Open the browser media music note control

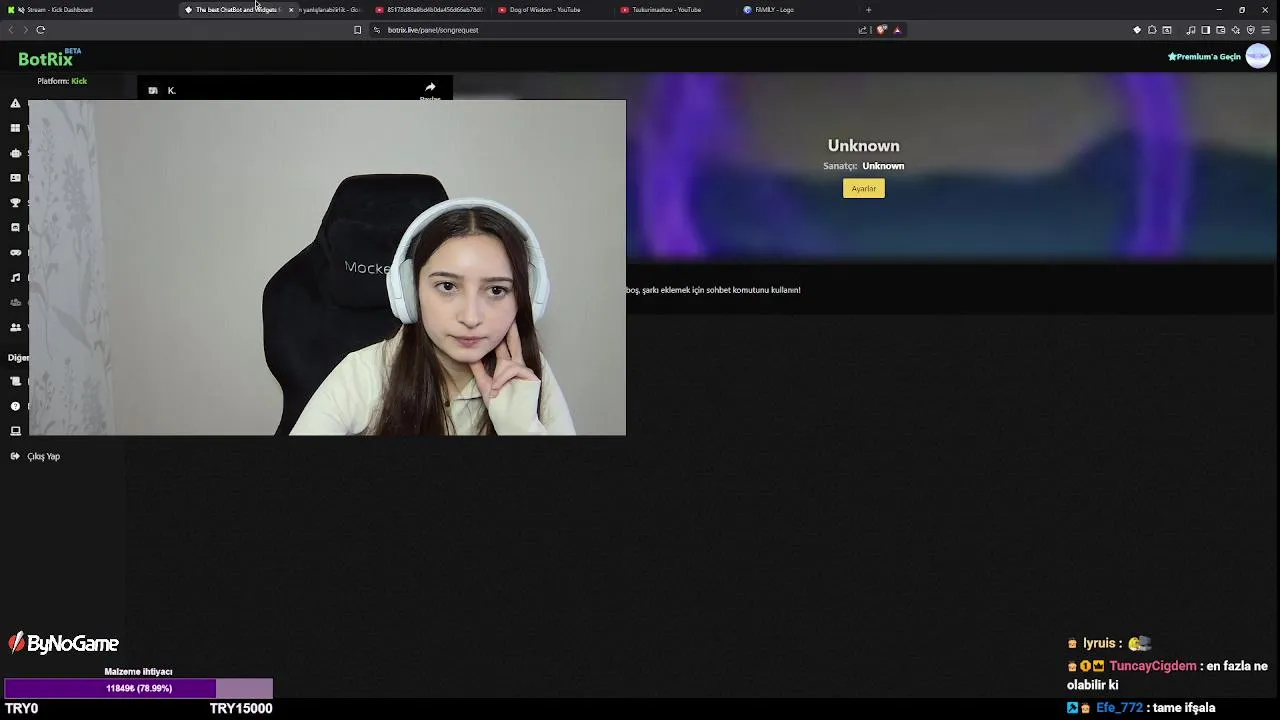pyautogui.click(x=1191, y=30)
